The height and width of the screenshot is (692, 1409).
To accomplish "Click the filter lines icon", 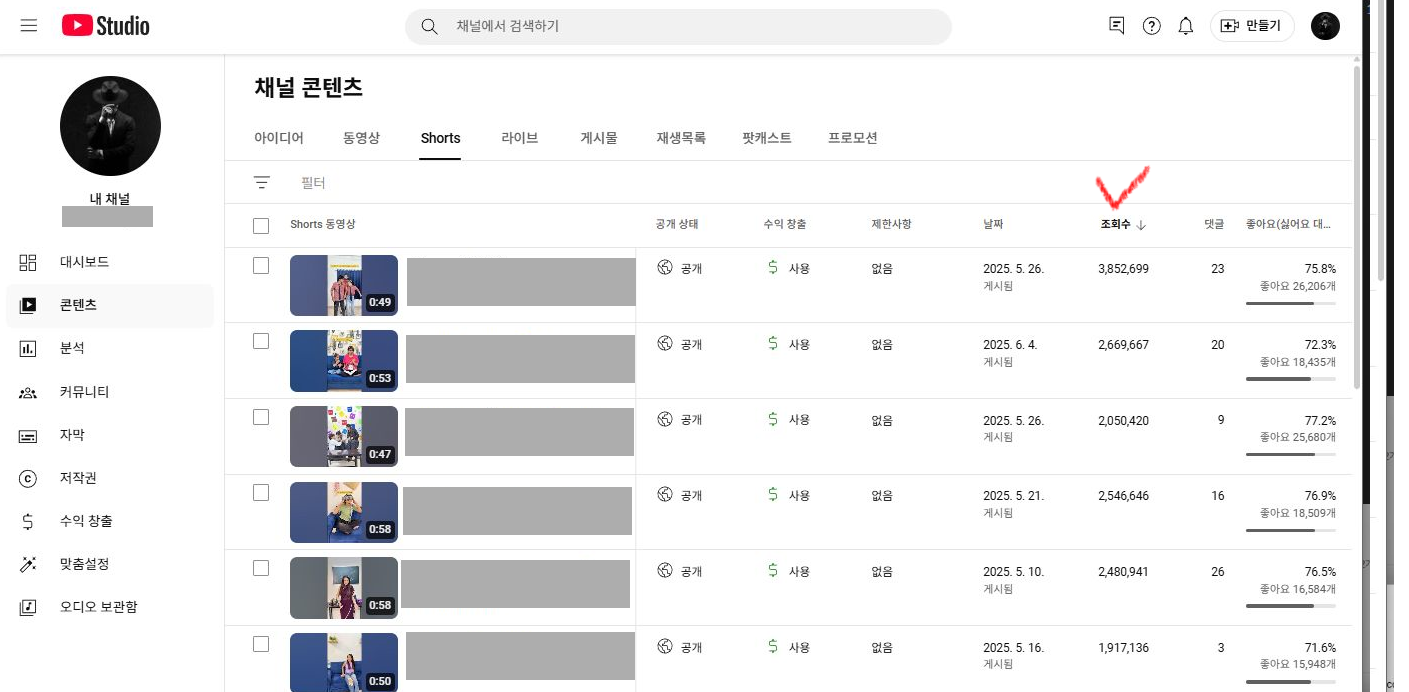I will click(262, 183).
